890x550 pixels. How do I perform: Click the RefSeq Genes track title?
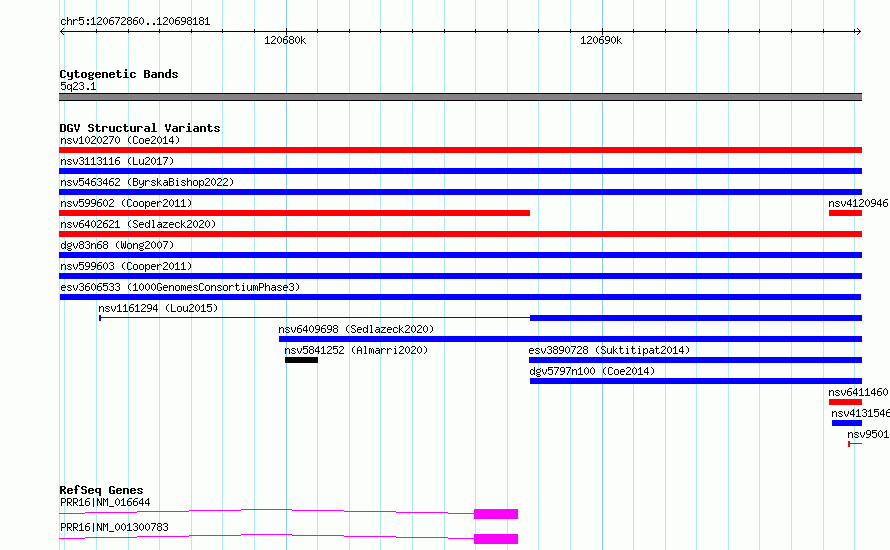(101, 490)
